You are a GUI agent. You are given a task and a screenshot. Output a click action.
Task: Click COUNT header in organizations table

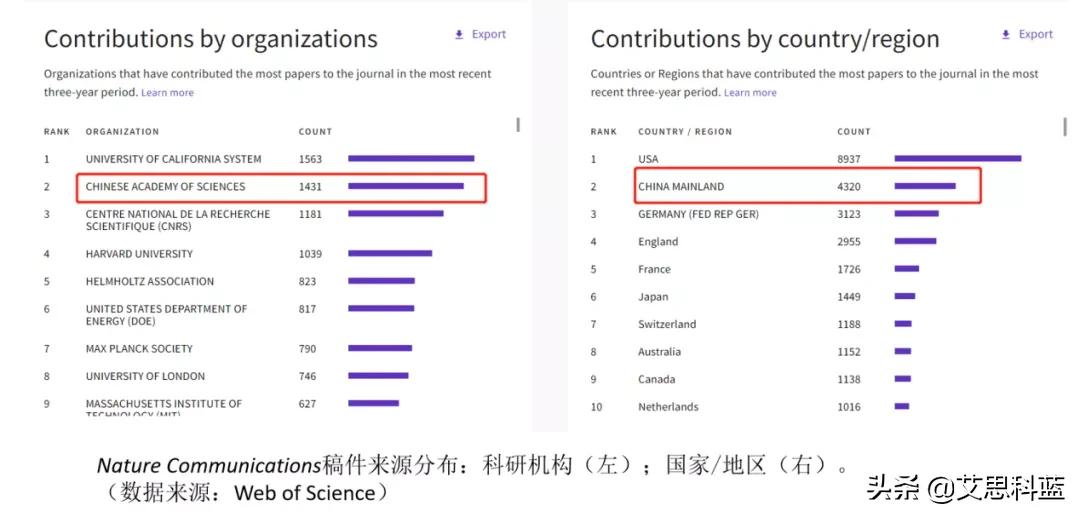click(x=315, y=131)
